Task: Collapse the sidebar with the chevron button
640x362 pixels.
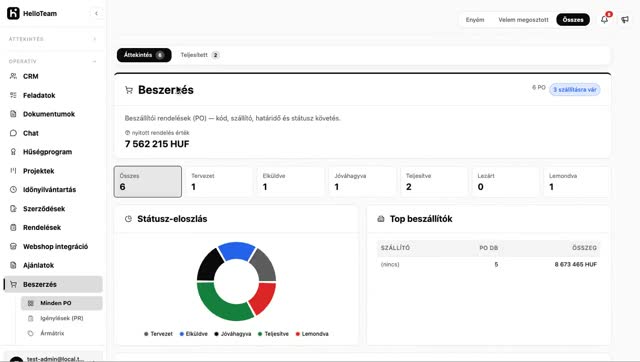Action: (96, 13)
